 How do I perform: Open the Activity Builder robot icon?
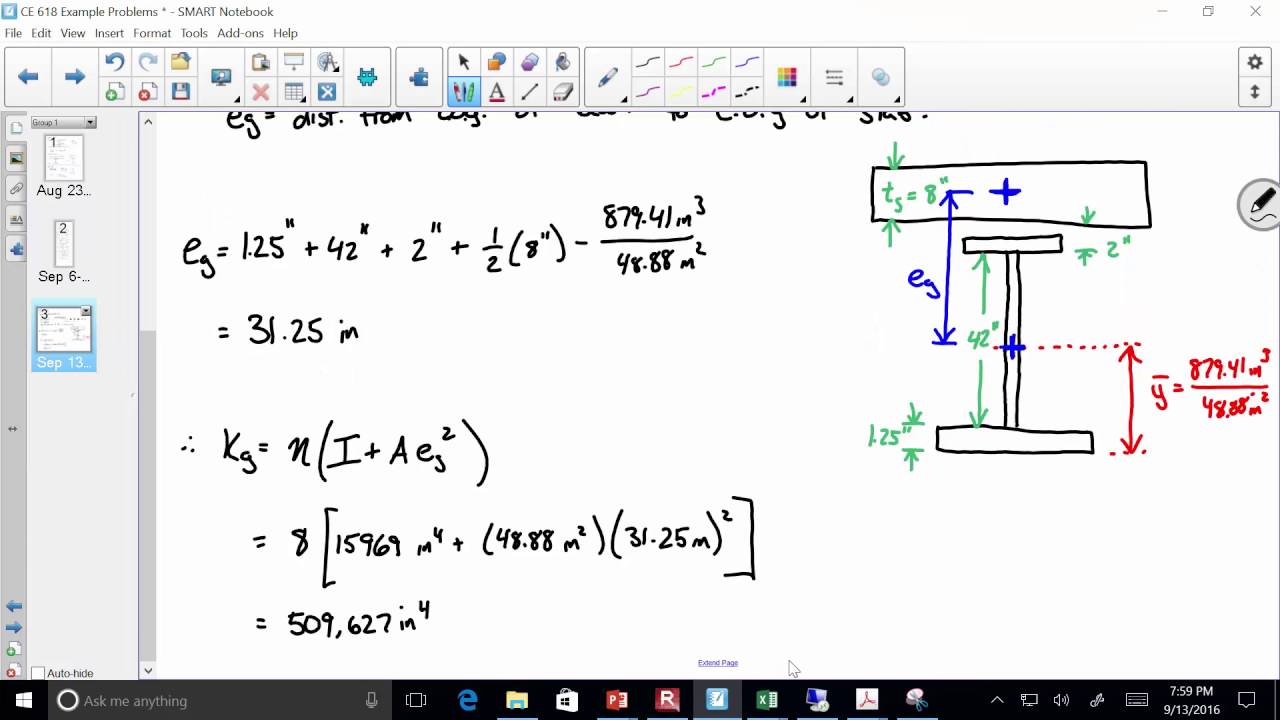pyautogui.click(x=367, y=77)
